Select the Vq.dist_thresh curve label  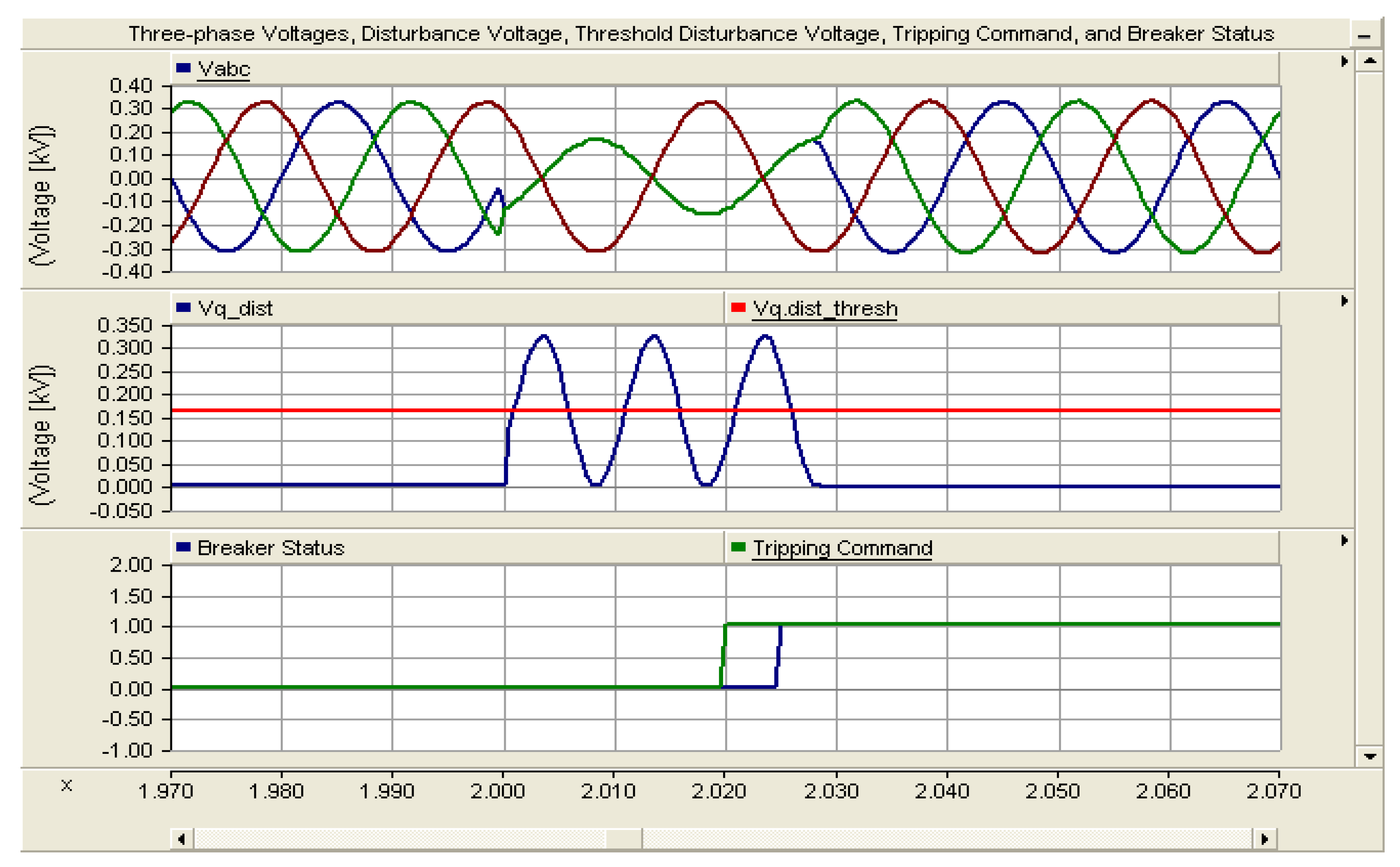[824, 309]
